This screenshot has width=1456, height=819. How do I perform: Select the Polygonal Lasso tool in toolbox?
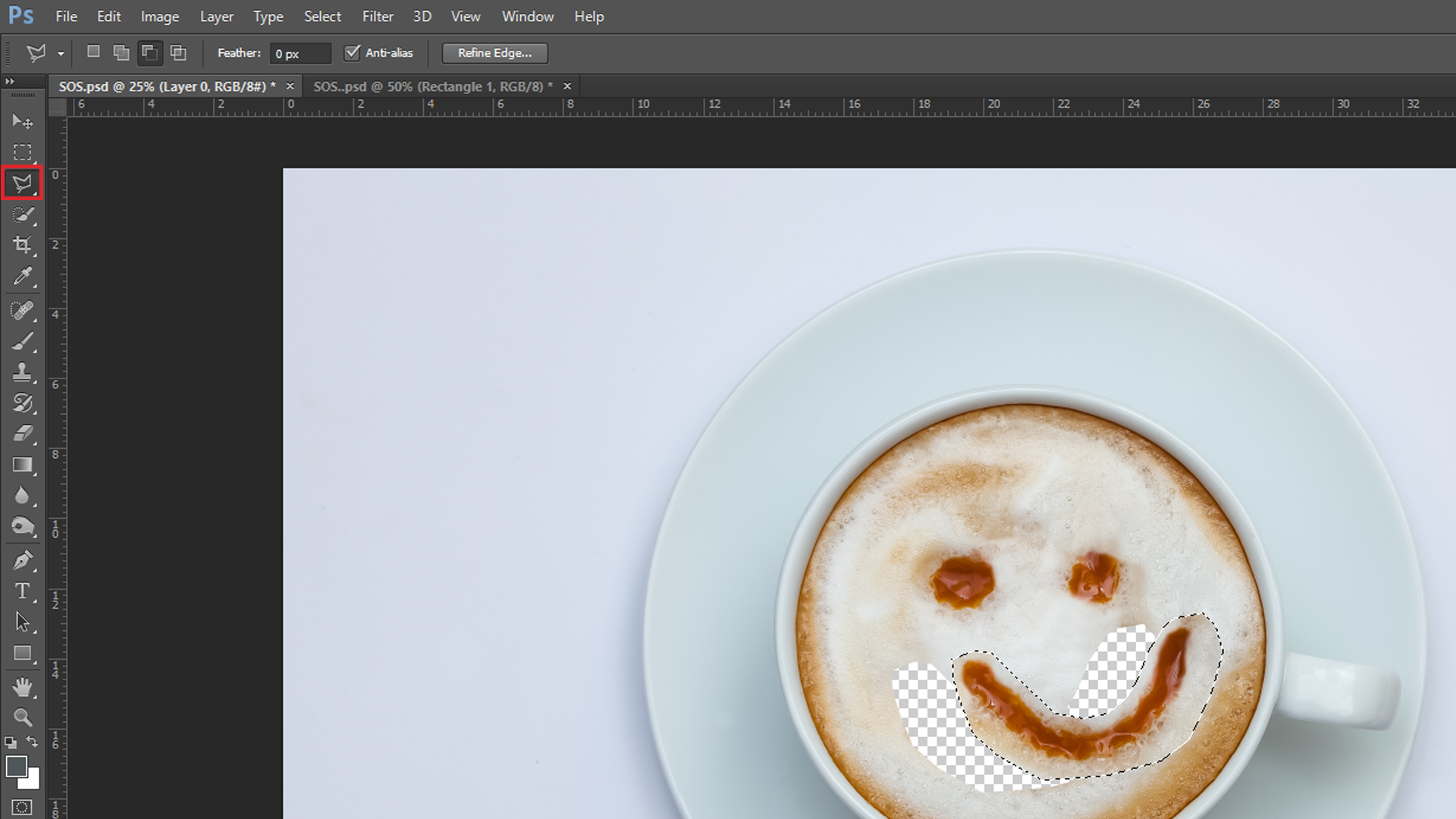22,183
